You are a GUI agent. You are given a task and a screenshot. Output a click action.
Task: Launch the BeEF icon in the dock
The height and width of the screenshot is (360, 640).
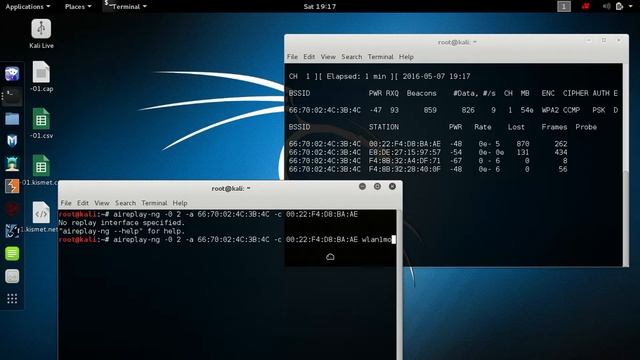click(12, 231)
